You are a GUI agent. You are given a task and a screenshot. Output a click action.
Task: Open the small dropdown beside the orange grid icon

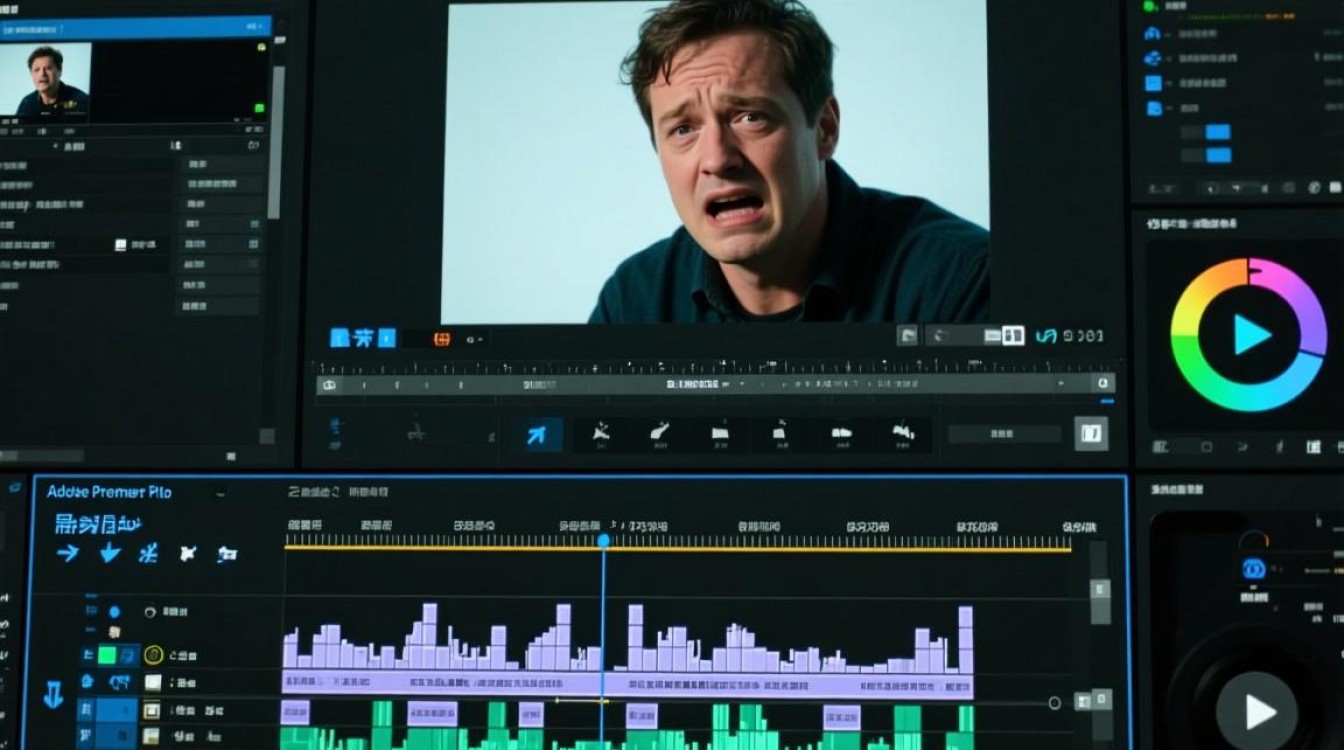tap(474, 340)
